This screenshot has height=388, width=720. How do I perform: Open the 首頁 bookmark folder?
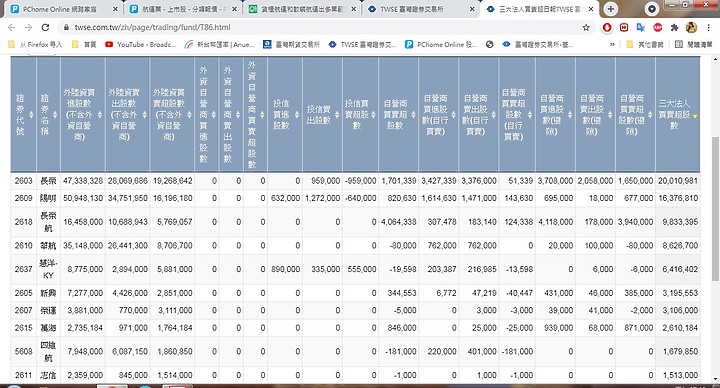coord(84,45)
